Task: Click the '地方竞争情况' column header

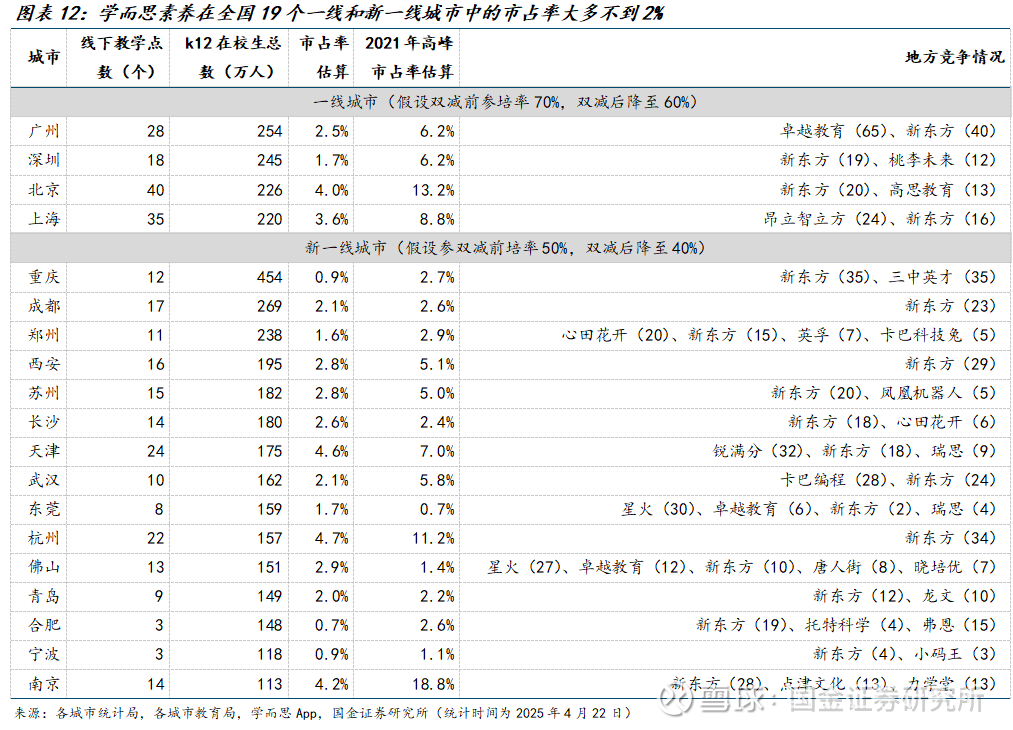Action: point(955,57)
